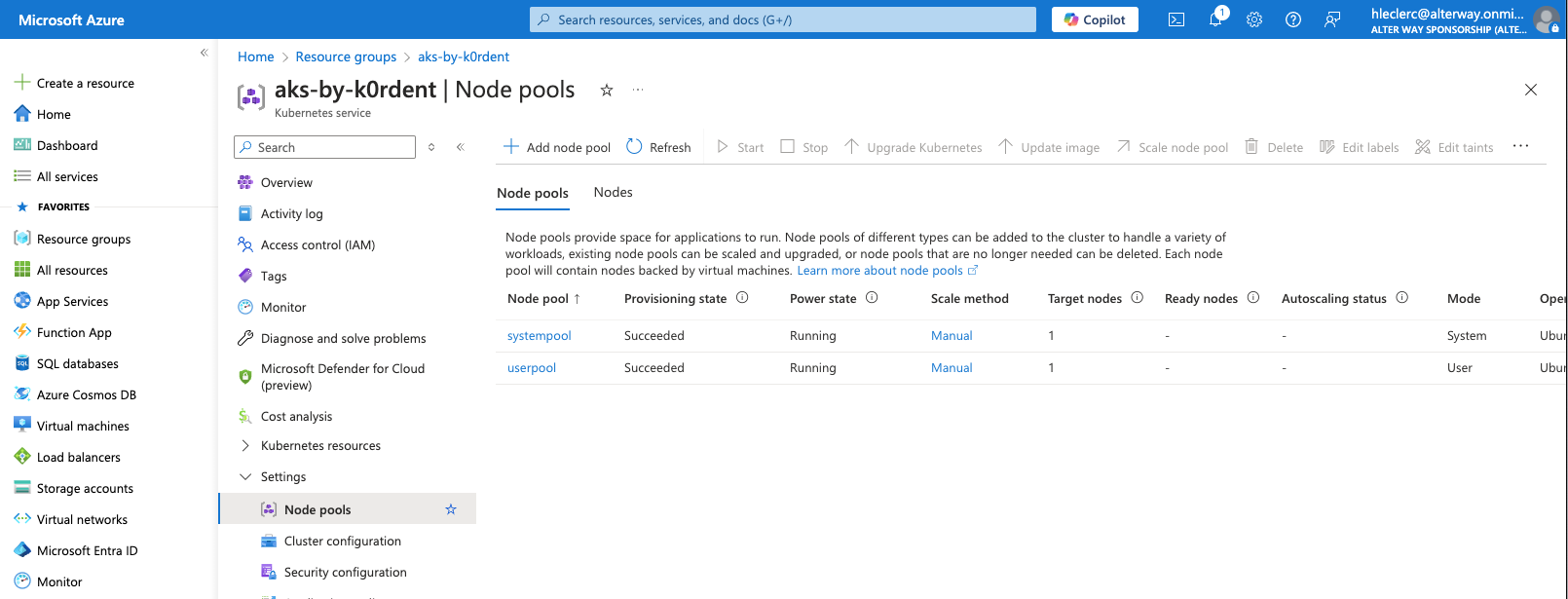Open the feedback icon in header
Image resolution: width=1568 pixels, height=599 pixels.
pyautogui.click(x=1332, y=19)
